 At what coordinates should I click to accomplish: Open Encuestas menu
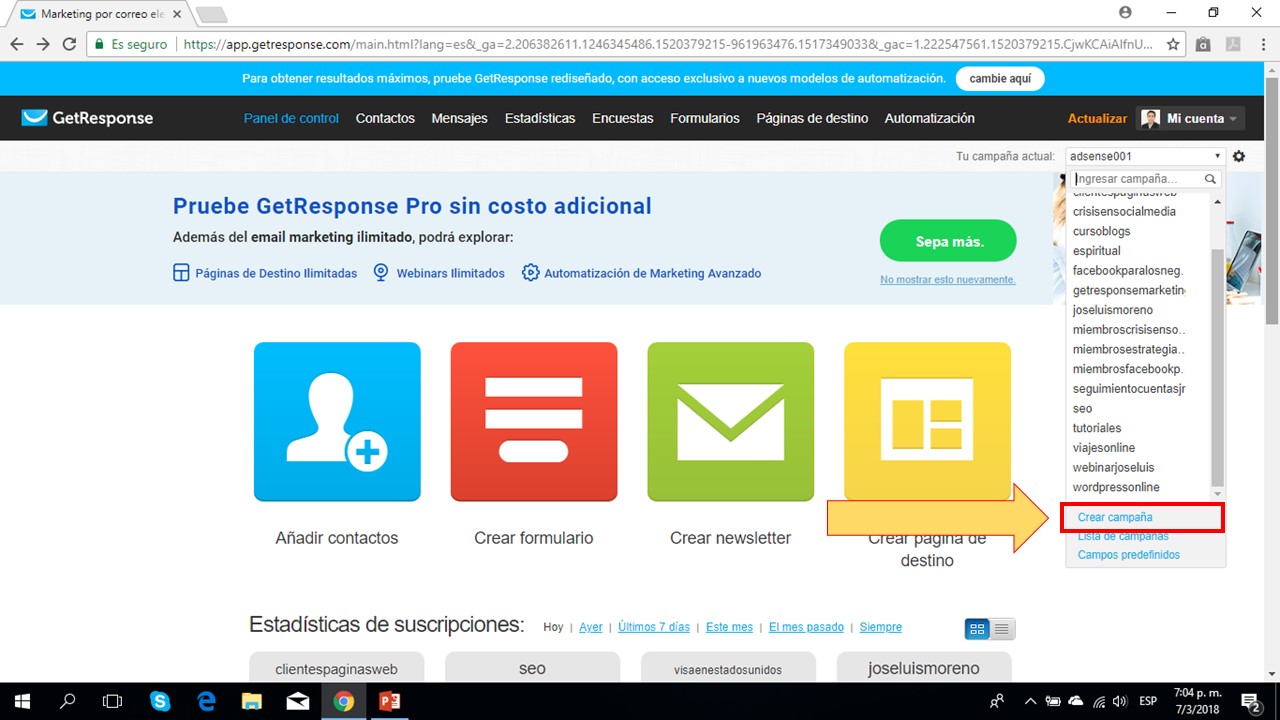click(623, 118)
